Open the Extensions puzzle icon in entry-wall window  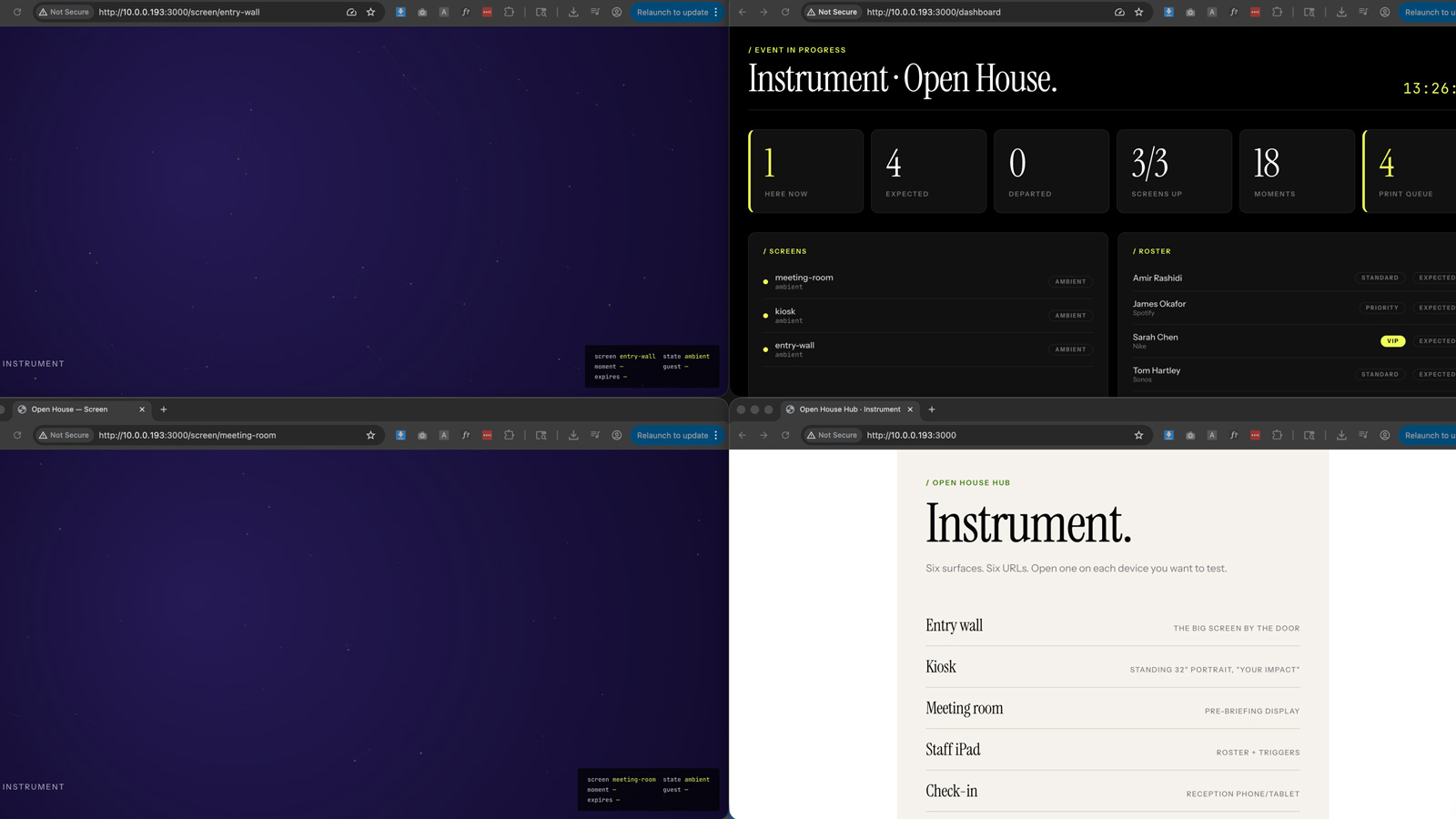coord(509,12)
